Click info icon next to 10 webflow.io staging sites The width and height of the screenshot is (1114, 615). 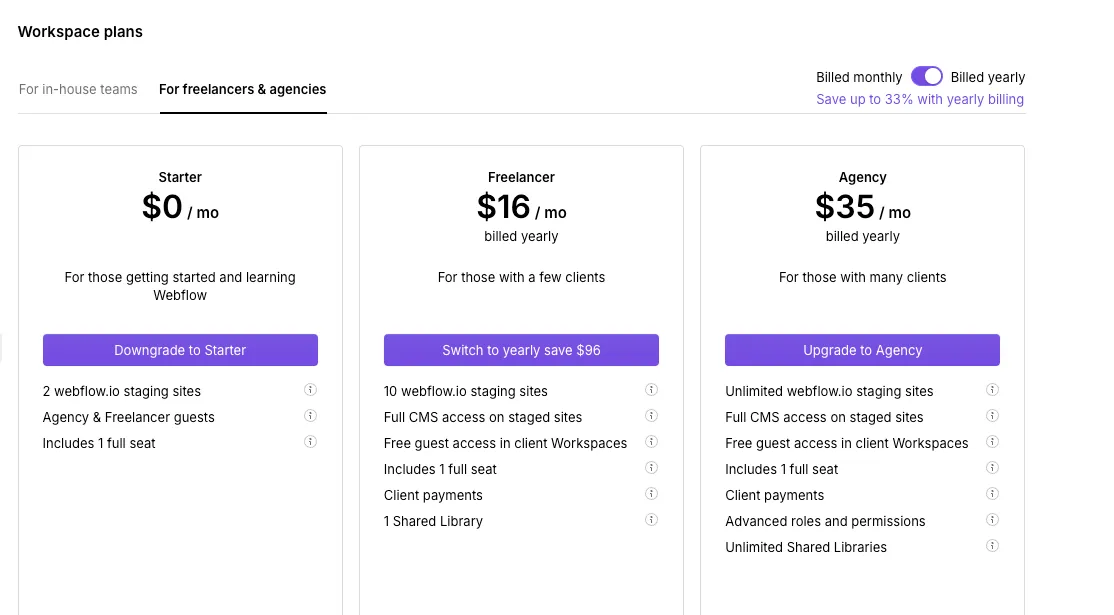click(651, 390)
